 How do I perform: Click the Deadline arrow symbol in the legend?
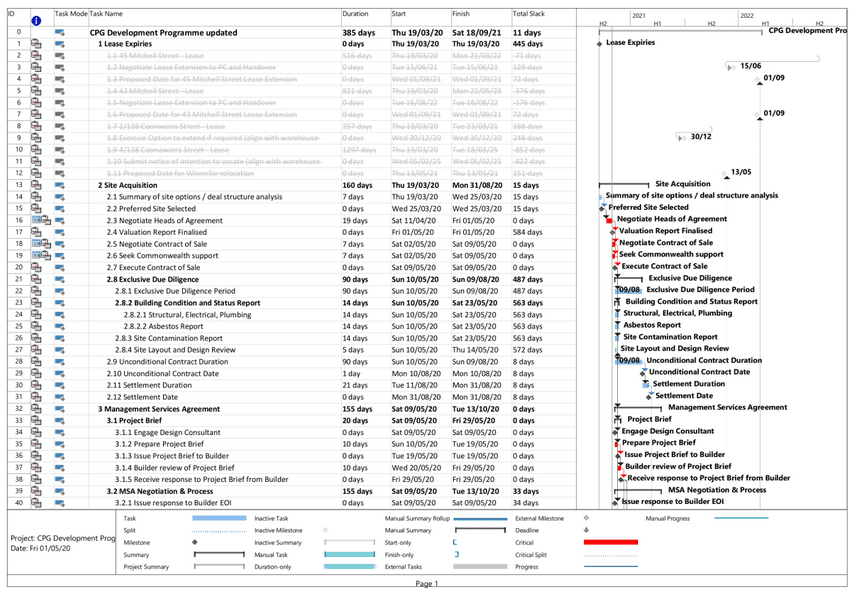[x=586, y=530]
